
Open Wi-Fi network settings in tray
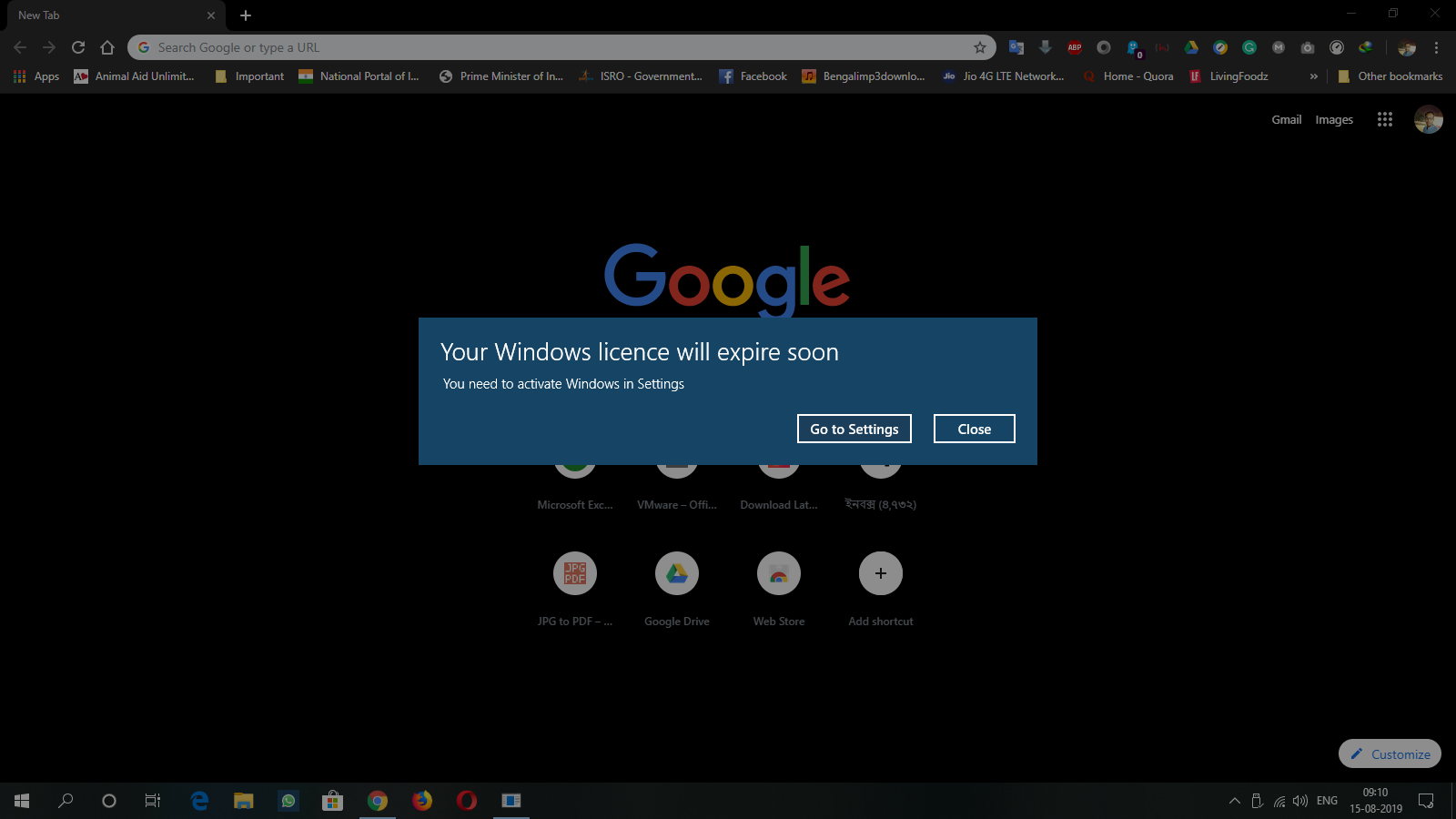(1279, 801)
